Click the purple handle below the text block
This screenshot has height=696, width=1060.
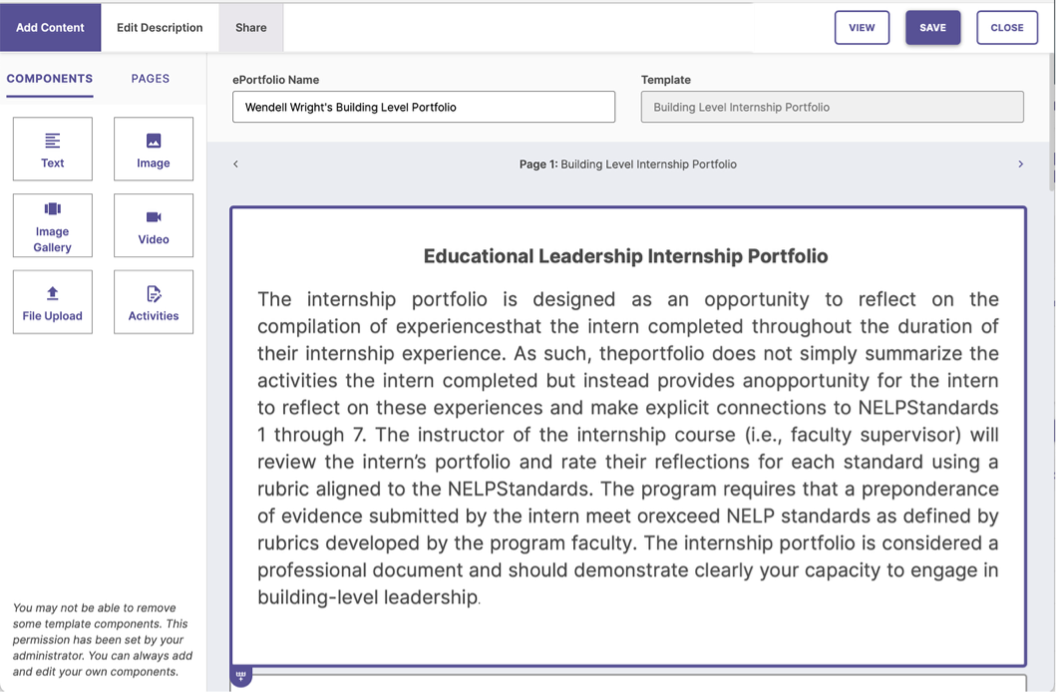tap(241, 676)
